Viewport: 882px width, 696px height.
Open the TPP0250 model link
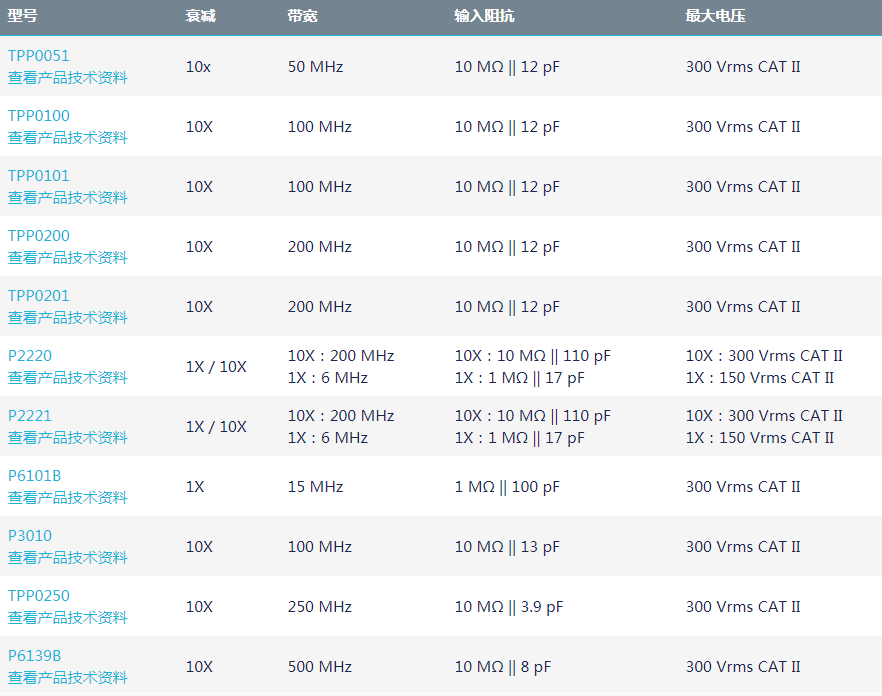39,596
